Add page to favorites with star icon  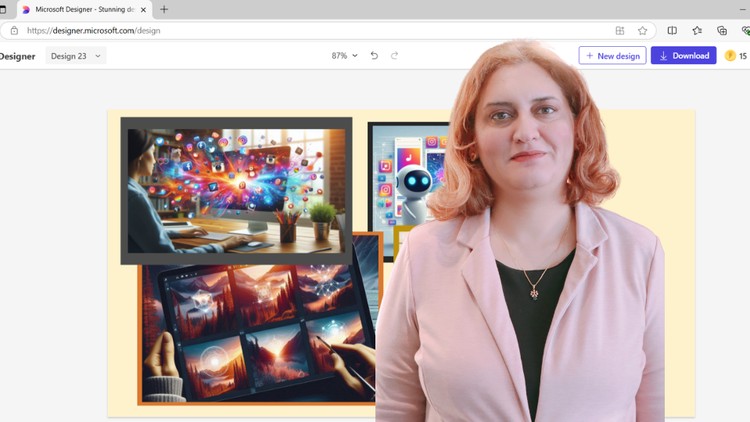pyautogui.click(x=642, y=31)
